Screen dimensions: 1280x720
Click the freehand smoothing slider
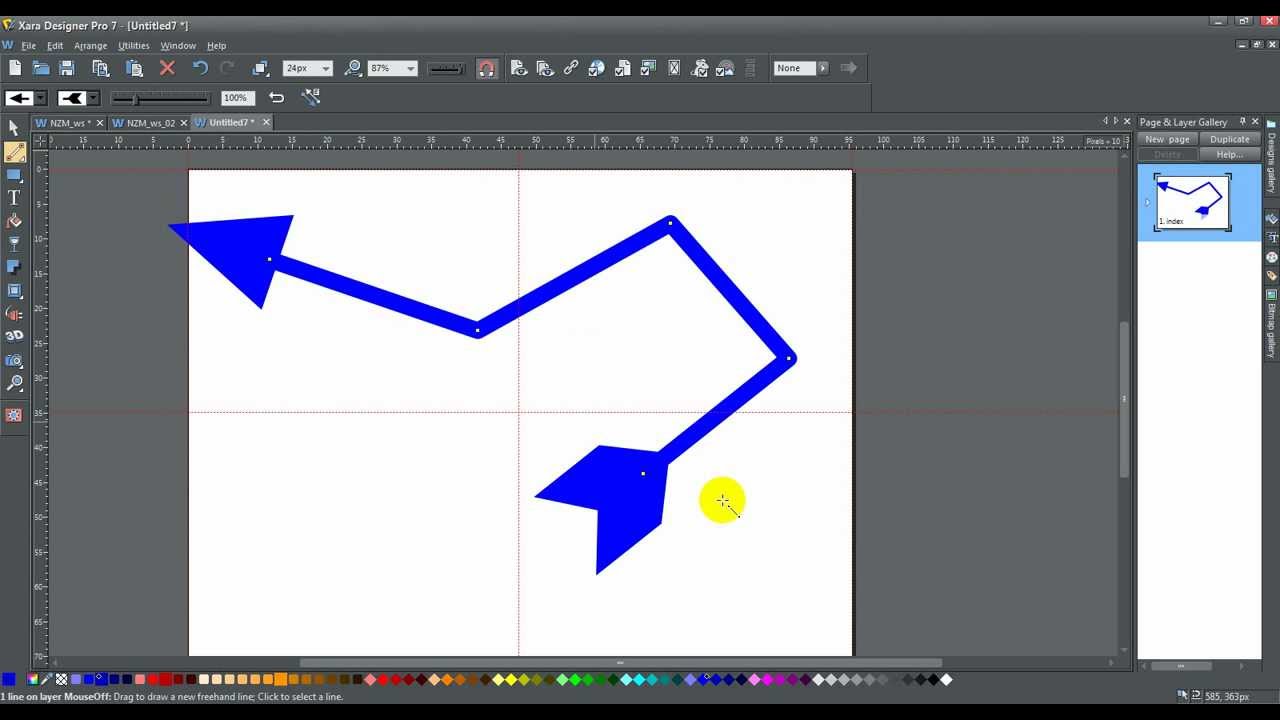pyautogui.click(x=160, y=98)
